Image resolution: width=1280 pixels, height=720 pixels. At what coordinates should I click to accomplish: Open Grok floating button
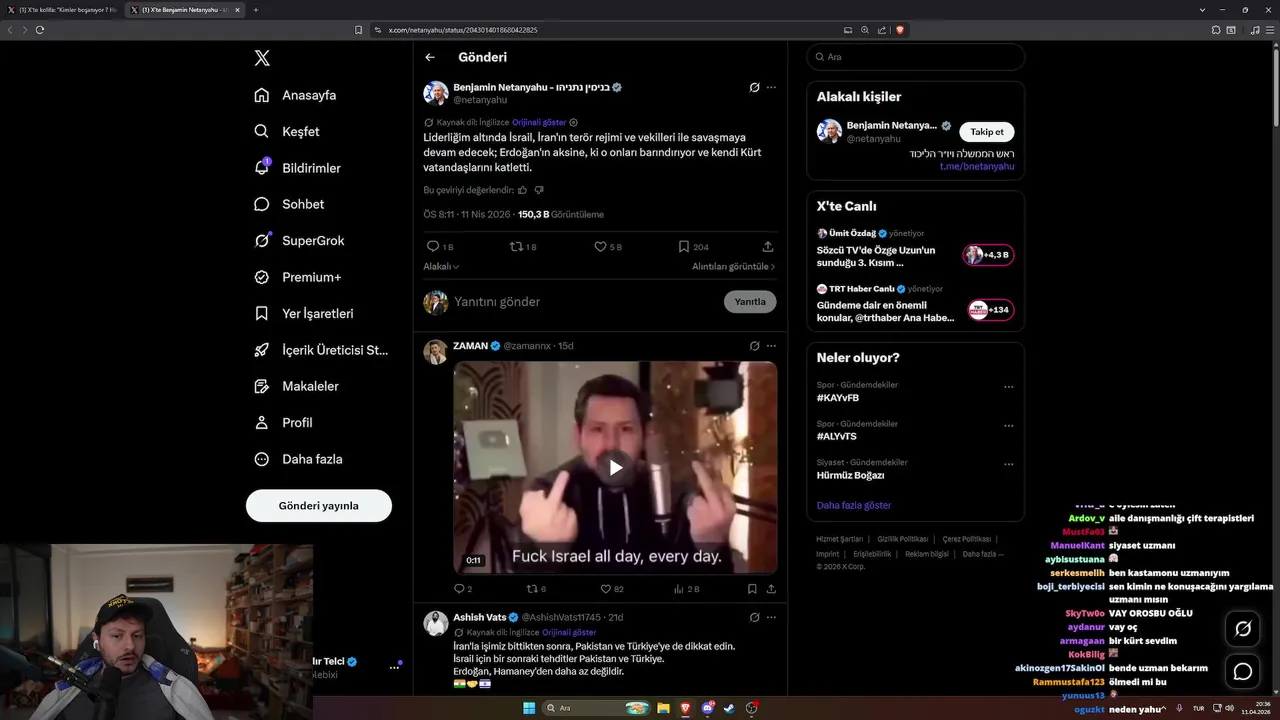(1243, 629)
